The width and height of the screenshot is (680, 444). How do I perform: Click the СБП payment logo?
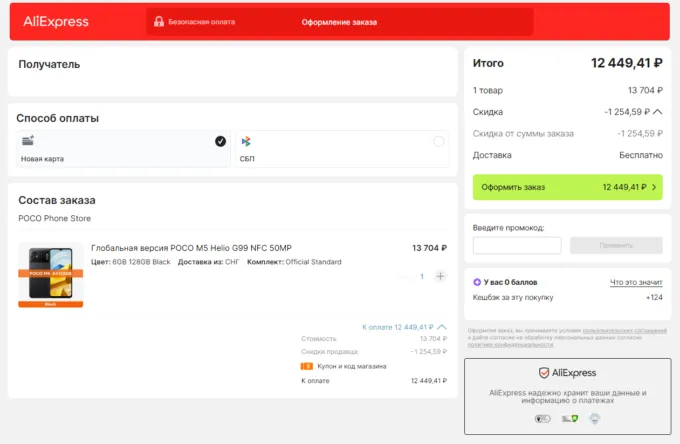[246, 141]
